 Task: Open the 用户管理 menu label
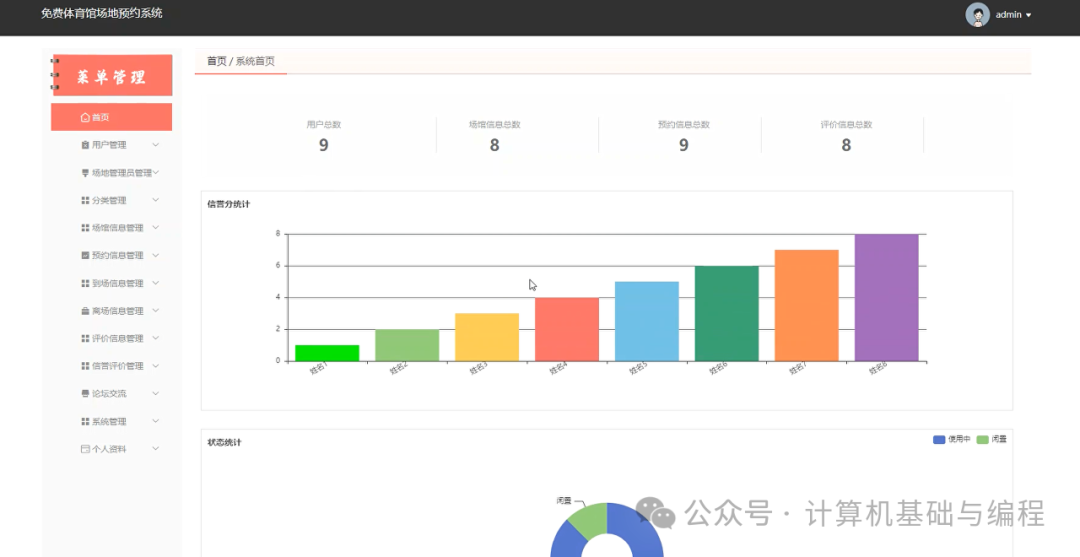[x=109, y=145]
